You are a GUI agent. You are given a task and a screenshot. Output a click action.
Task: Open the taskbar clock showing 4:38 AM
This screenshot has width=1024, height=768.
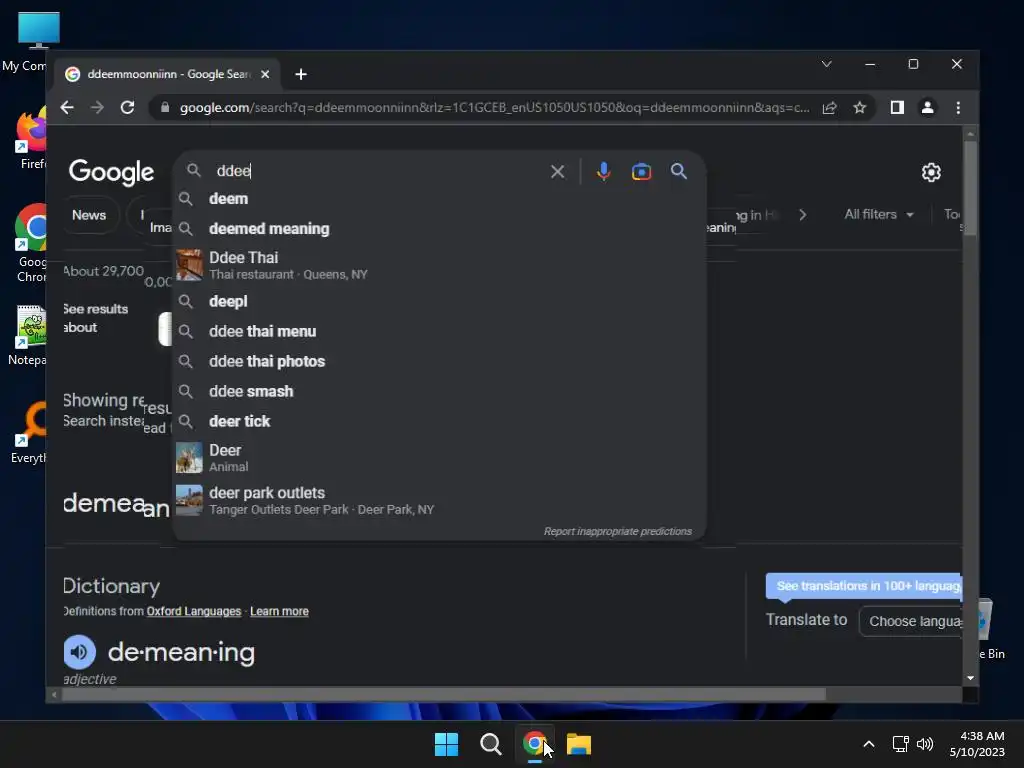tap(978, 744)
